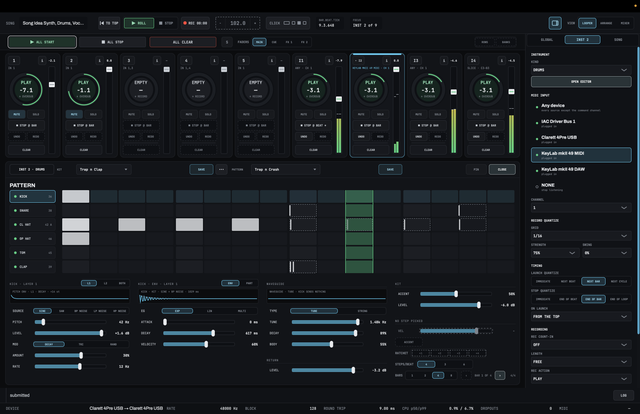Screen dimensions: 640x414
Task: Adjust the kick Pitch slider
Action: [69, 322]
